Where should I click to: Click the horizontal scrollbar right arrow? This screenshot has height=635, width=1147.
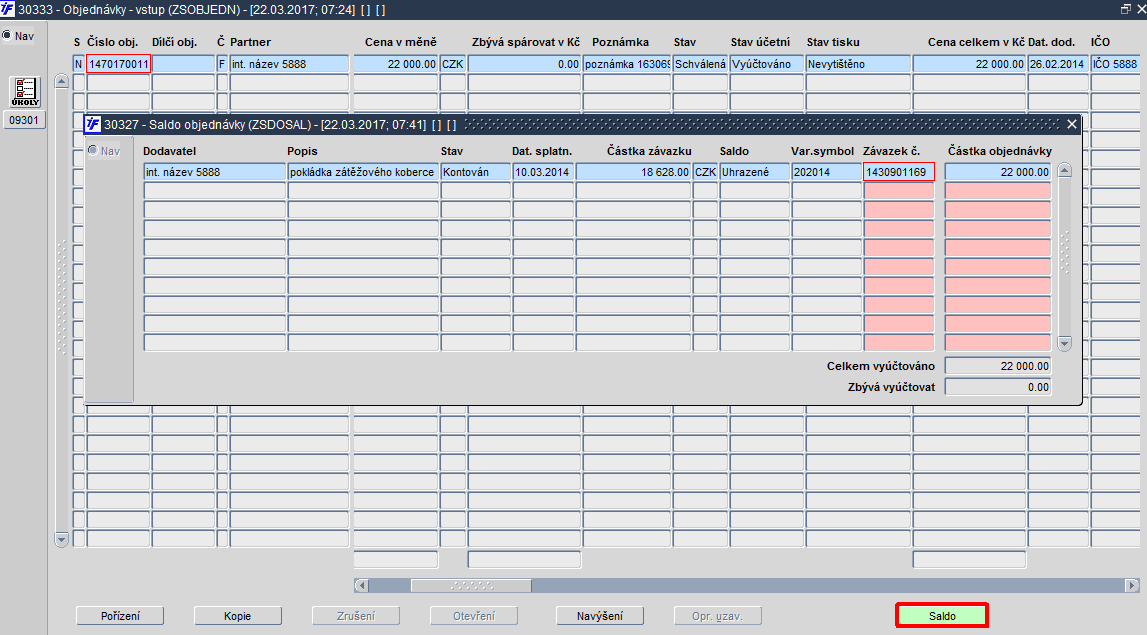1132,585
